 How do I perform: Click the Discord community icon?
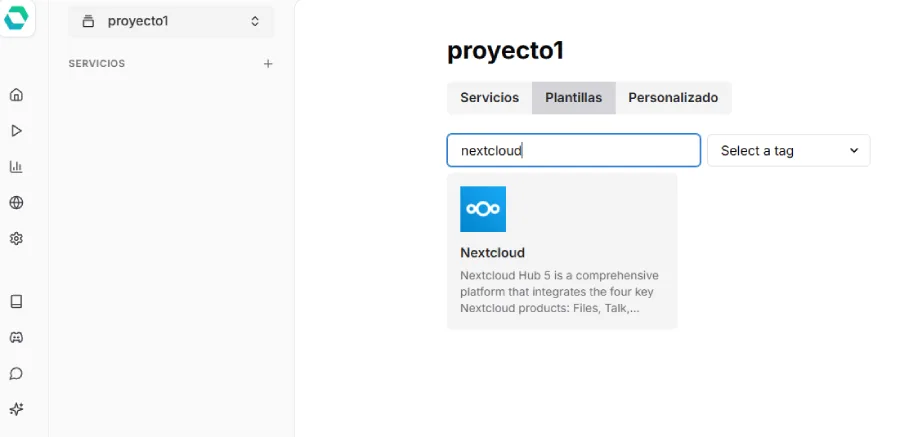coord(16,337)
